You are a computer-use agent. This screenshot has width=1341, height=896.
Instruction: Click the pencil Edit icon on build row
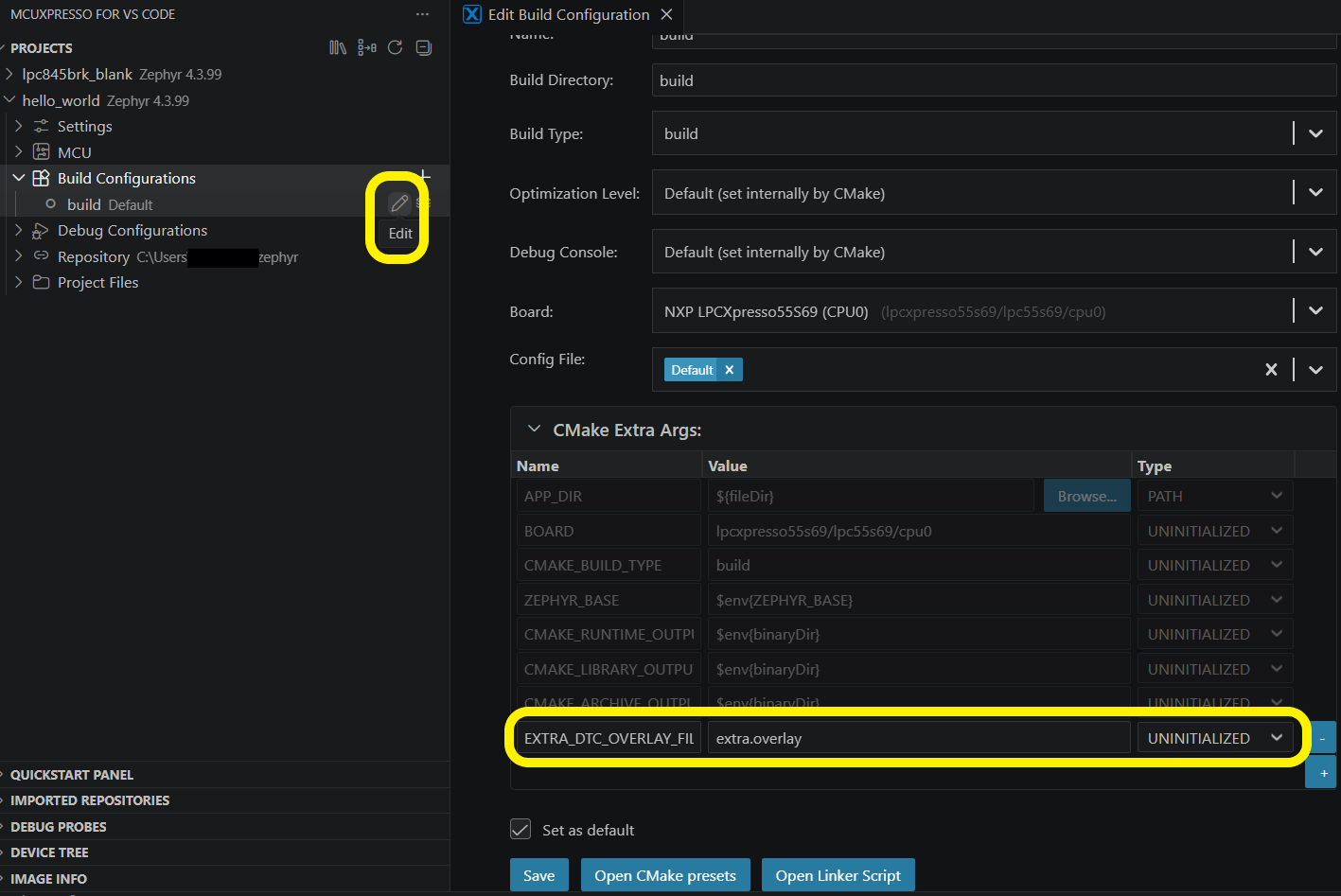coord(399,203)
